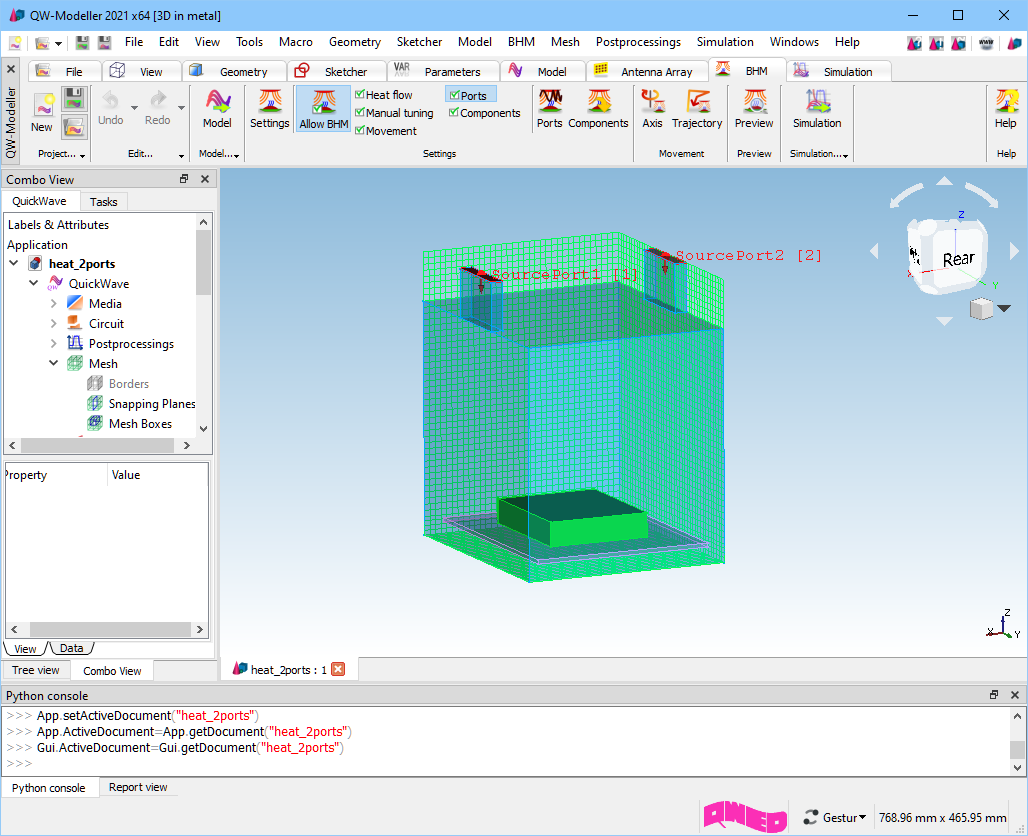Switch to the Data property tab
This screenshot has width=1028, height=836.
click(x=71, y=648)
